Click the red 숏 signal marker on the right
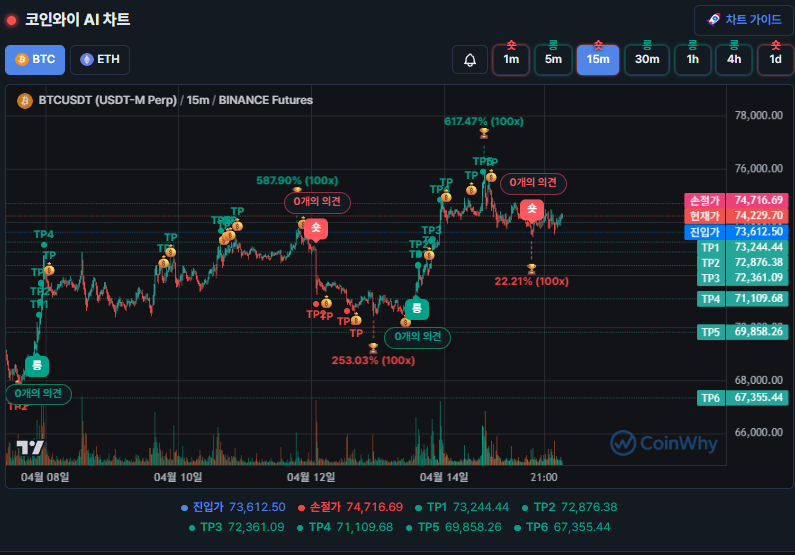 [532, 209]
